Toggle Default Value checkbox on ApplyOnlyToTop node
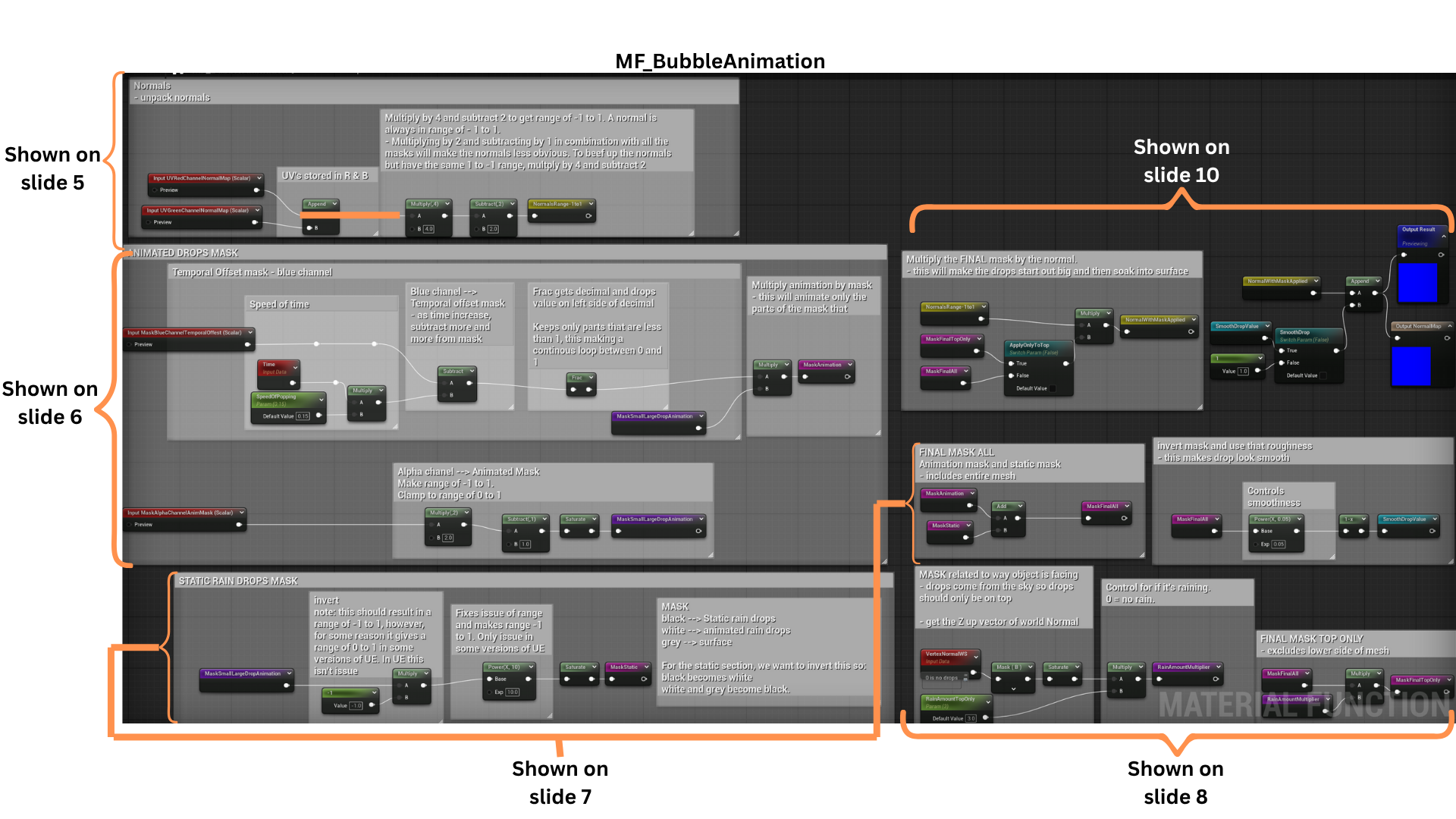The height and width of the screenshot is (819, 1456). point(1052,388)
